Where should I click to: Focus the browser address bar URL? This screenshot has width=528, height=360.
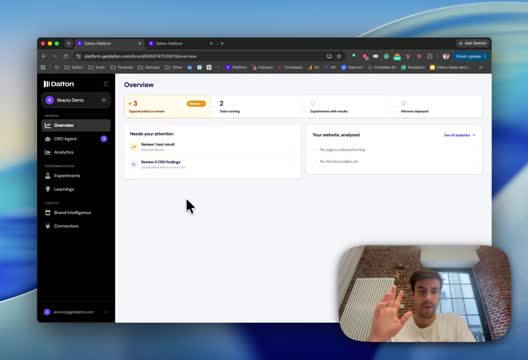(140, 56)
